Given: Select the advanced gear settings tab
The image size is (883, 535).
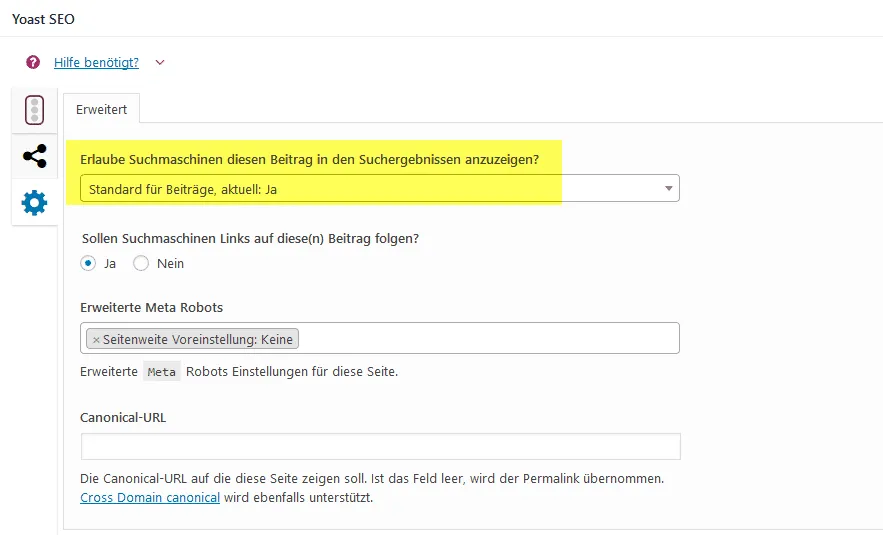Looking at the screenshot, I should coord(34,203).
